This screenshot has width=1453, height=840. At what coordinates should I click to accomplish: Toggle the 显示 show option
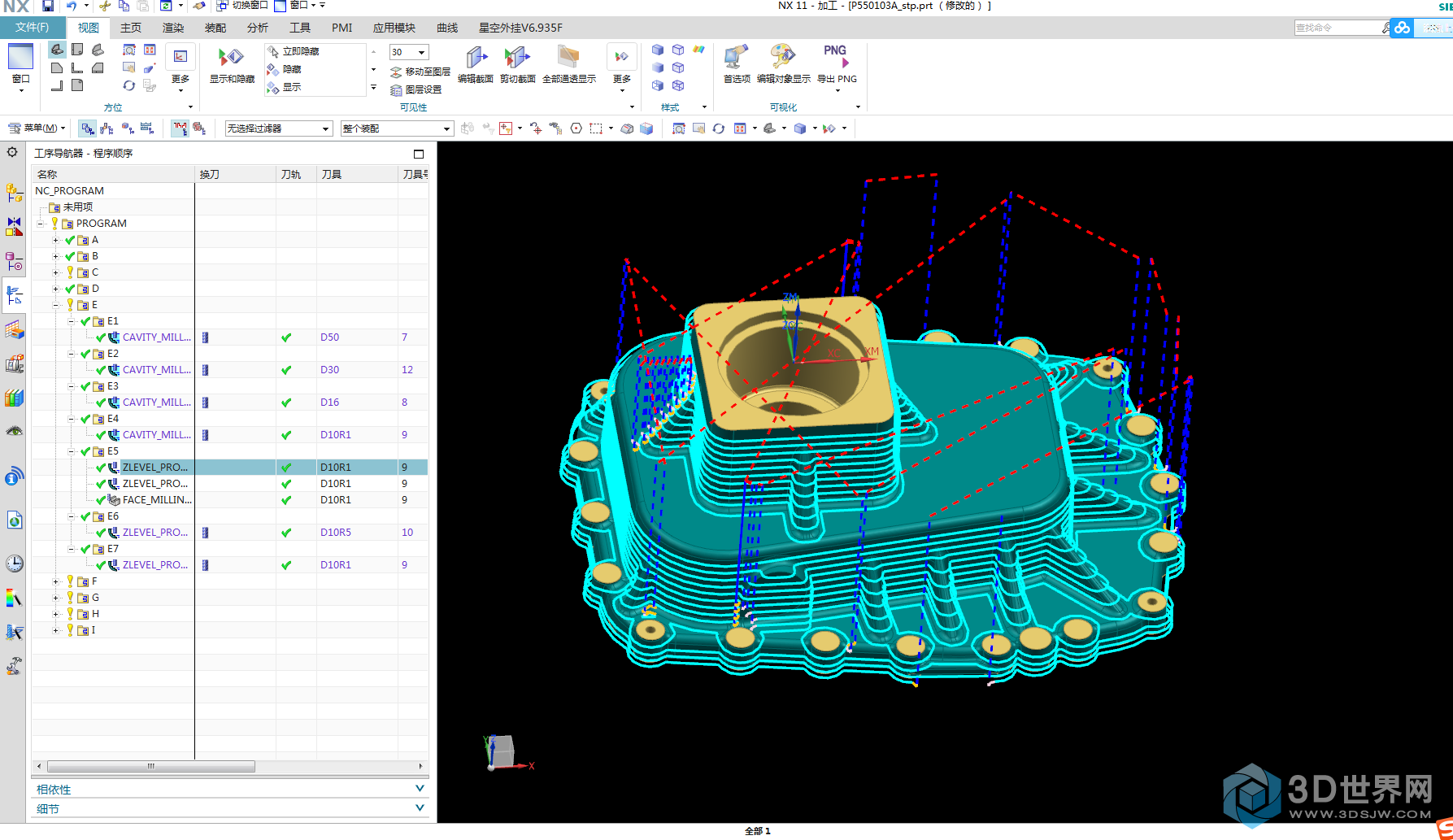285,88
